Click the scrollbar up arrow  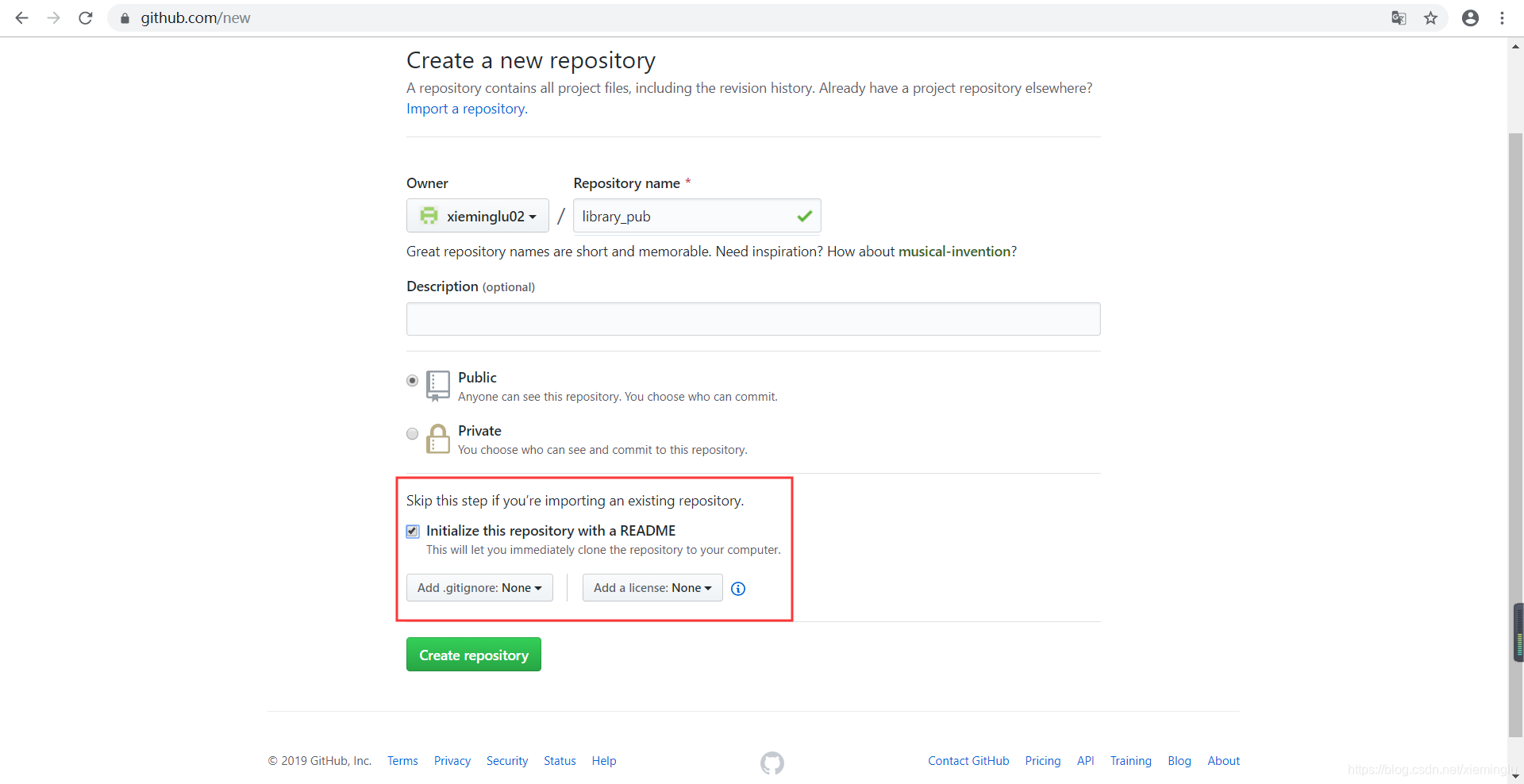pyautogui.click(x=1516, y=46)
